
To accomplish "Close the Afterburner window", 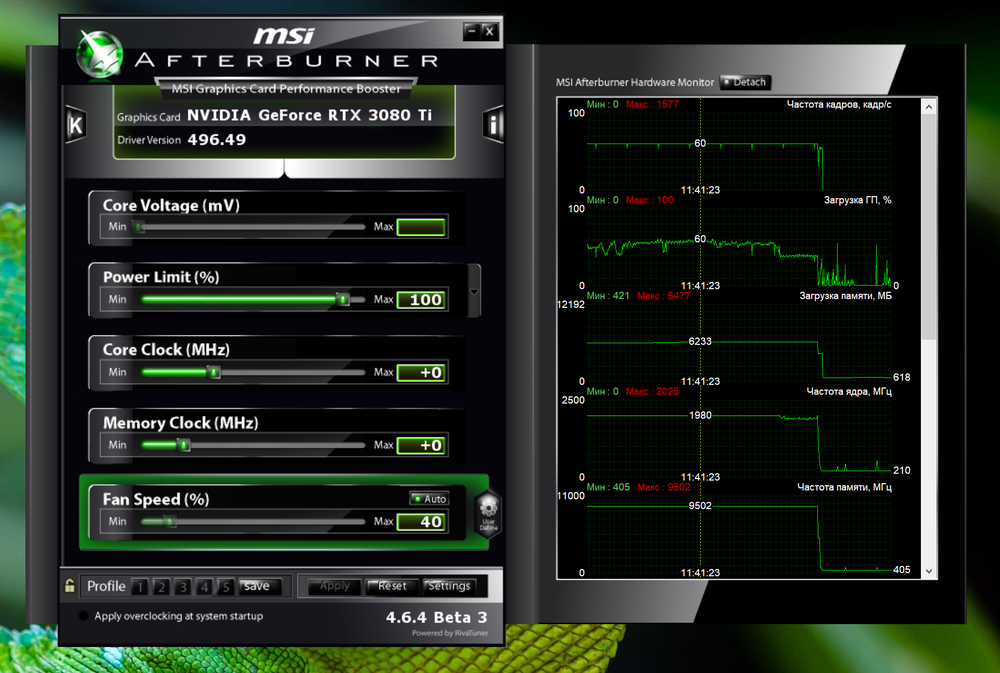I will 489,31.
